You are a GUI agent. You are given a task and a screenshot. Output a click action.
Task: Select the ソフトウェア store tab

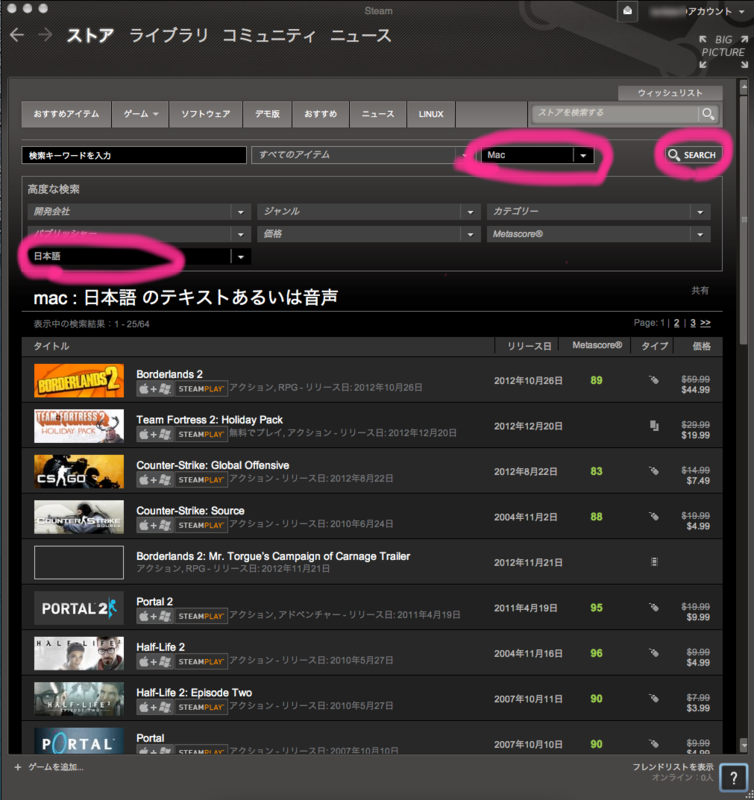coord(206,114)
